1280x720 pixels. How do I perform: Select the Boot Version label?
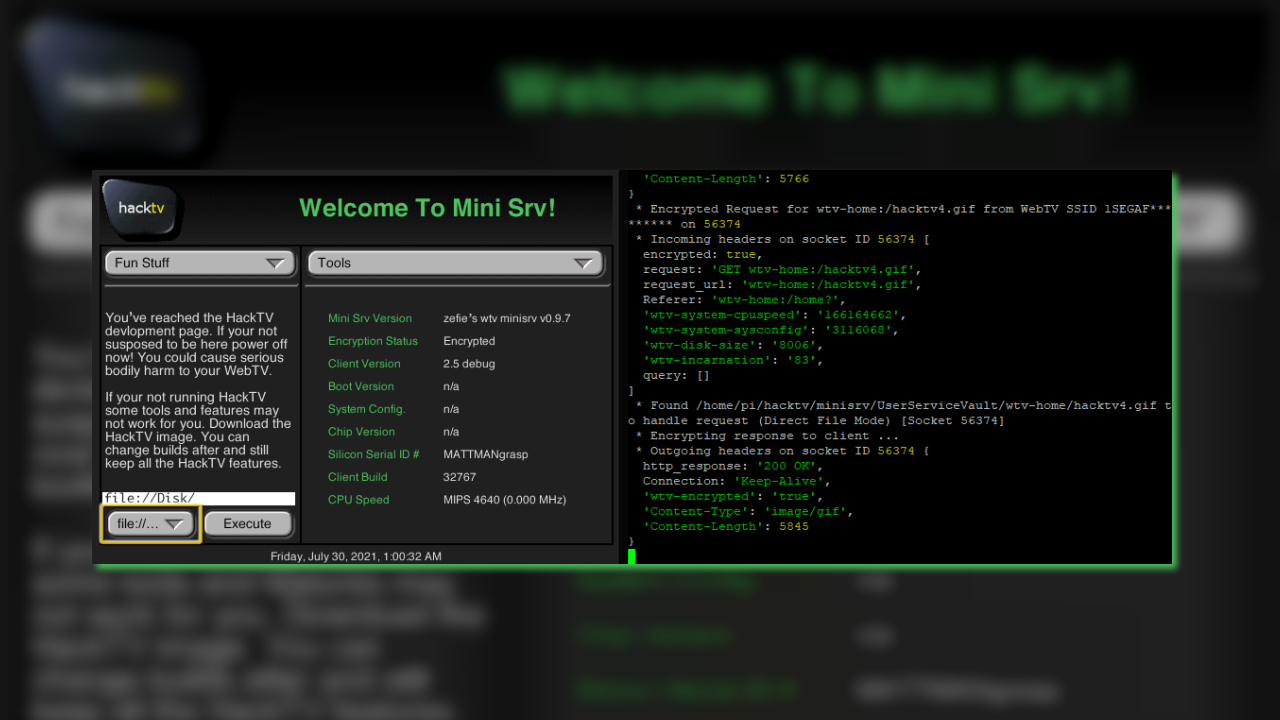tap(361, 386)
